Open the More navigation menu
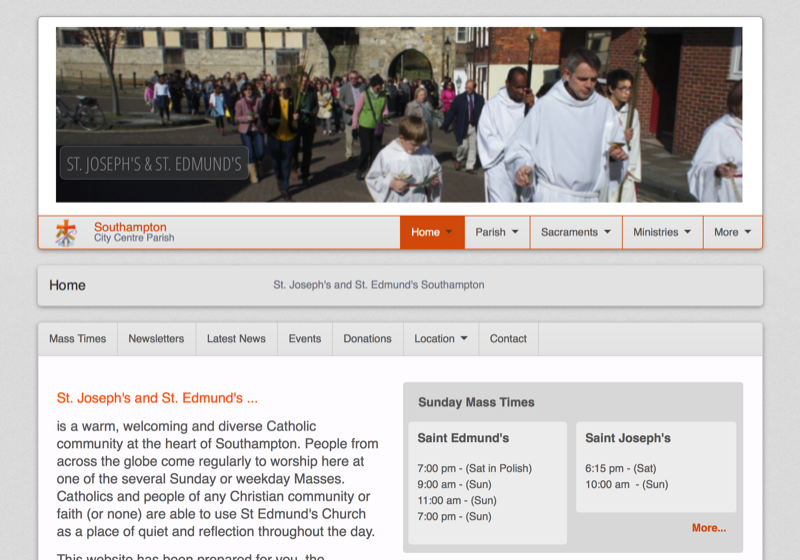Screen dimensions: 800x560 732,232
